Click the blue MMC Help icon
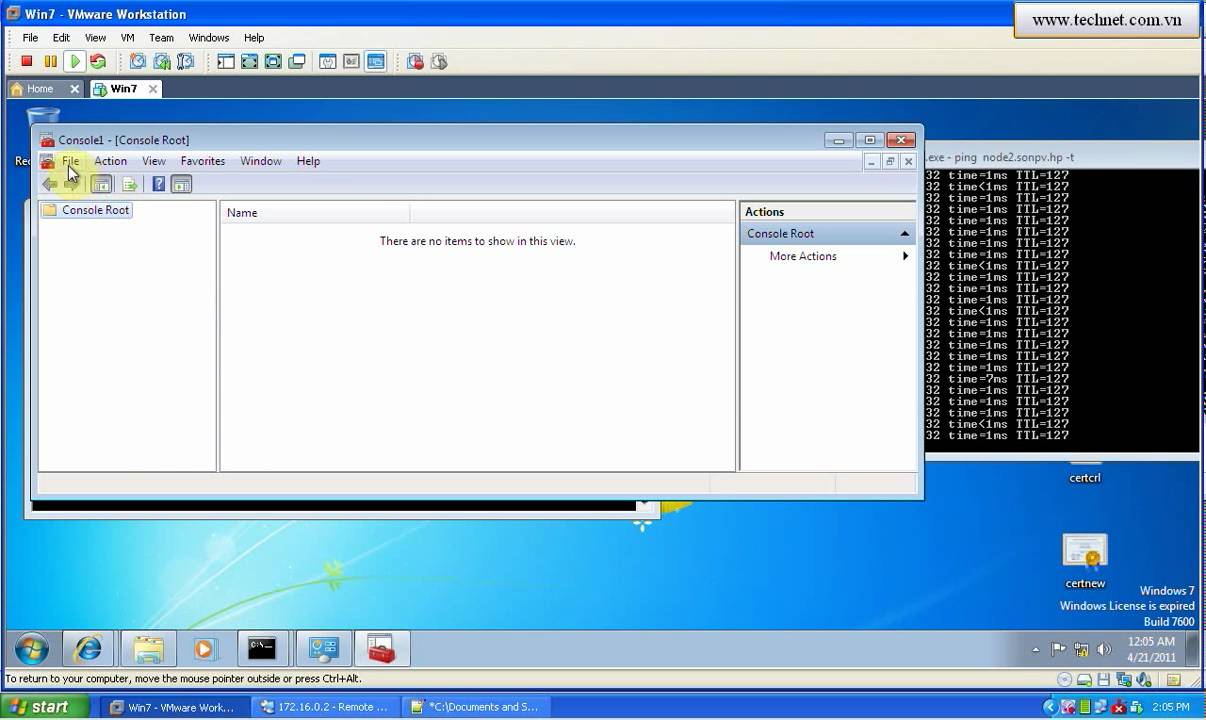1206x720 pixels. pyautogui.click(x=158, y=184)
